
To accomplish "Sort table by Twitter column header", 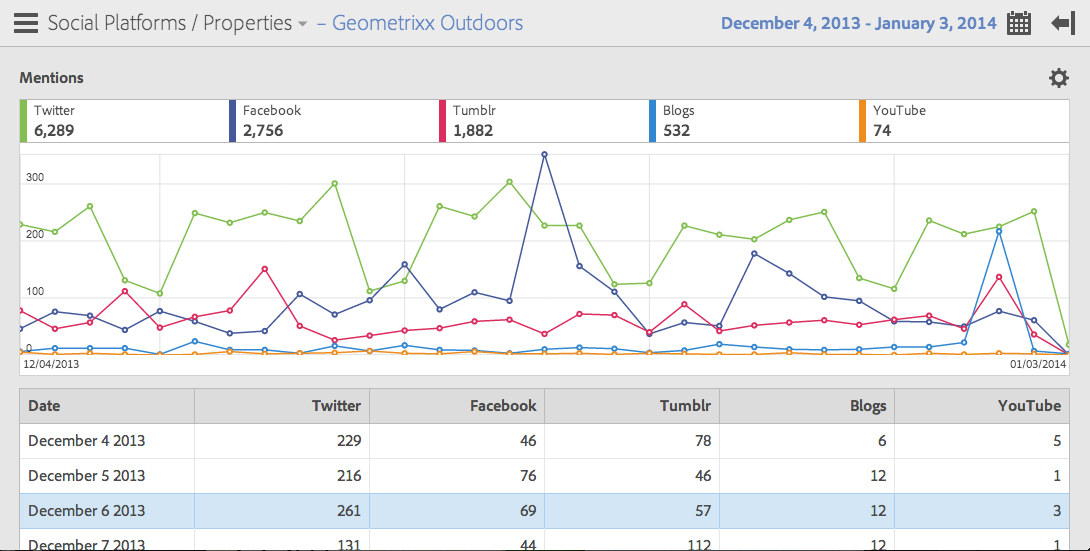I will click(282, 406).
